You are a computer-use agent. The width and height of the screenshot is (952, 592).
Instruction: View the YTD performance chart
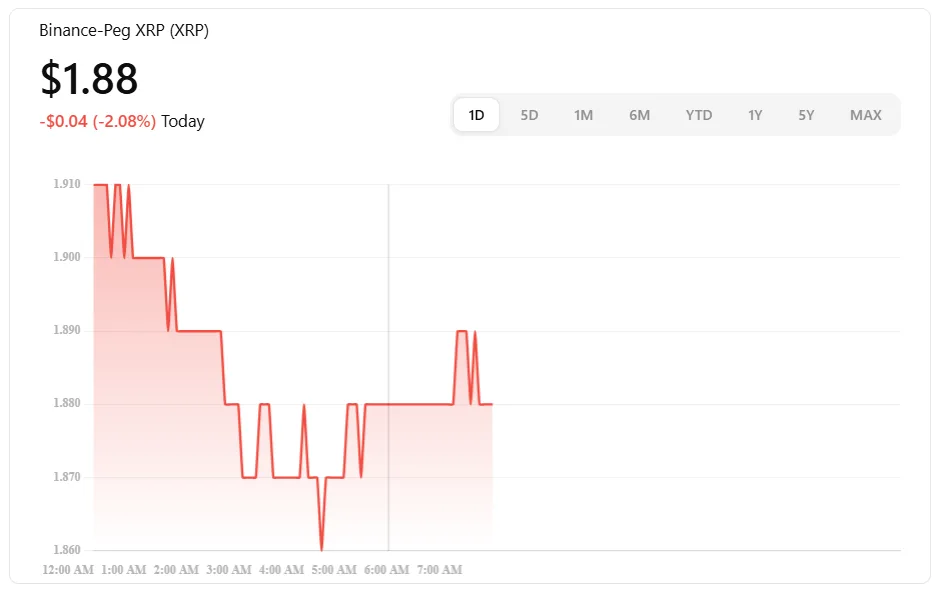click(698, 114)
